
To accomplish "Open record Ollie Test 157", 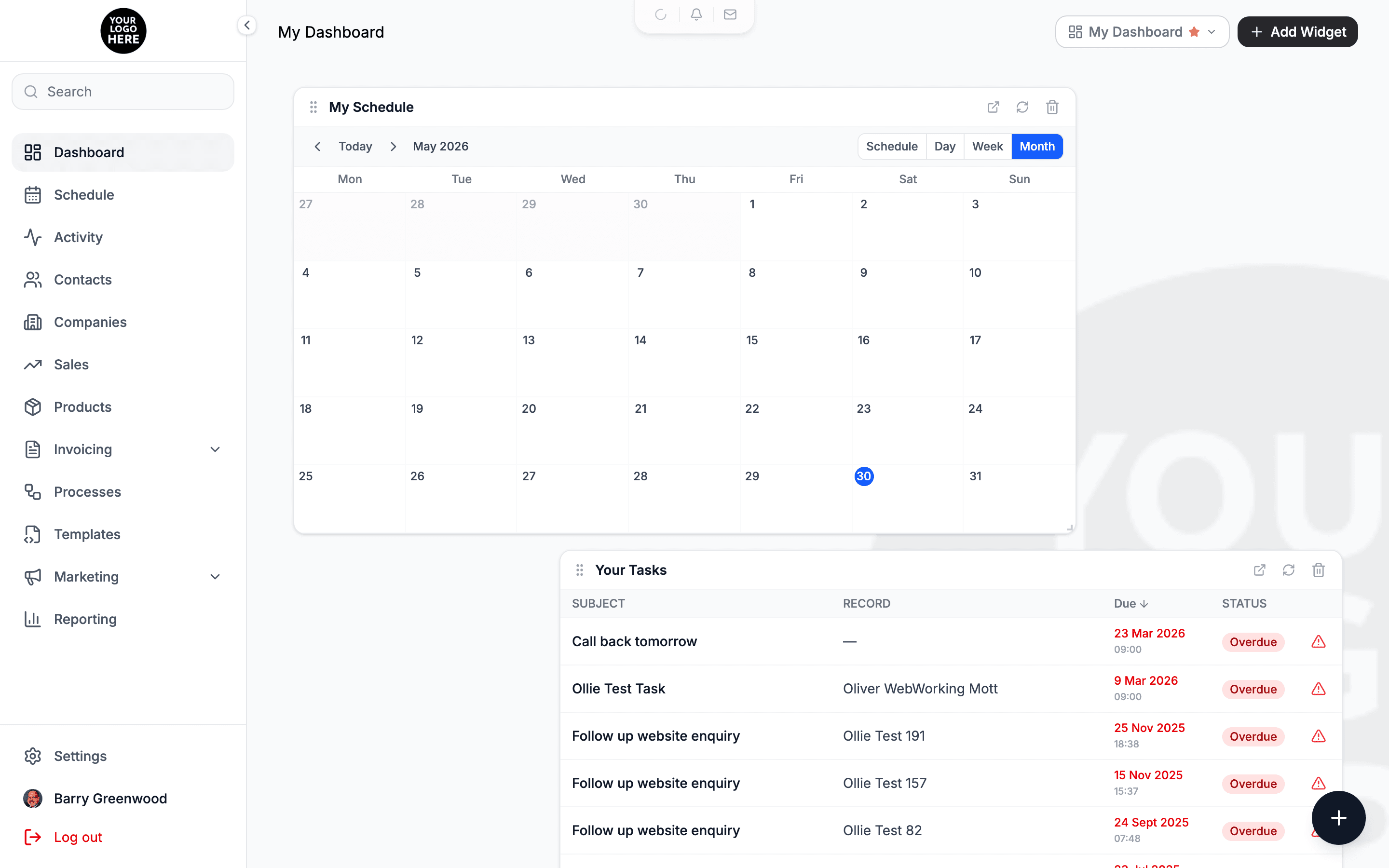I will coord(885,783).
